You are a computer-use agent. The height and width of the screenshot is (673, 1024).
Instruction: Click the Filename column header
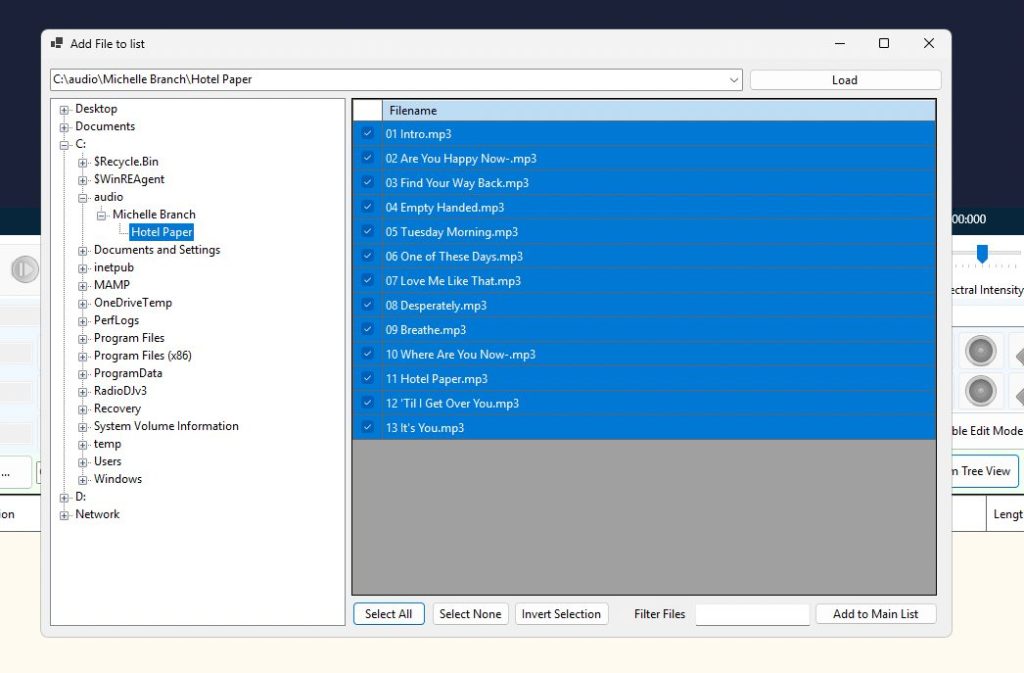click(659, 110)
